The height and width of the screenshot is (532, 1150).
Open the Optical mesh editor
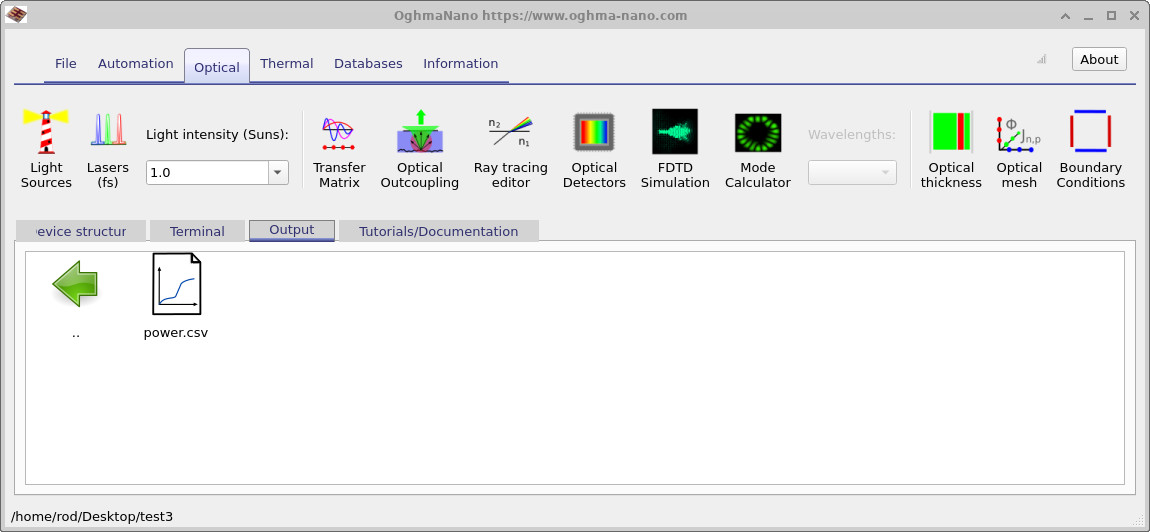click(1019, 148)
